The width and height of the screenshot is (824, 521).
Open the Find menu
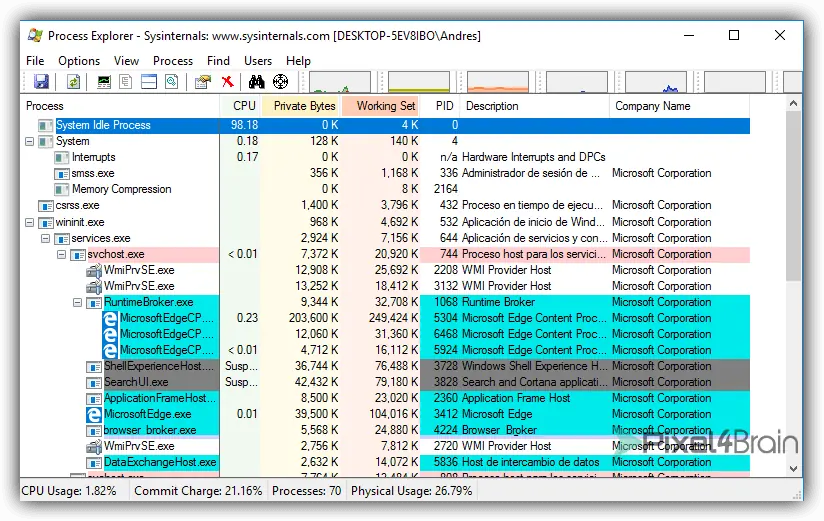[218, 61]
